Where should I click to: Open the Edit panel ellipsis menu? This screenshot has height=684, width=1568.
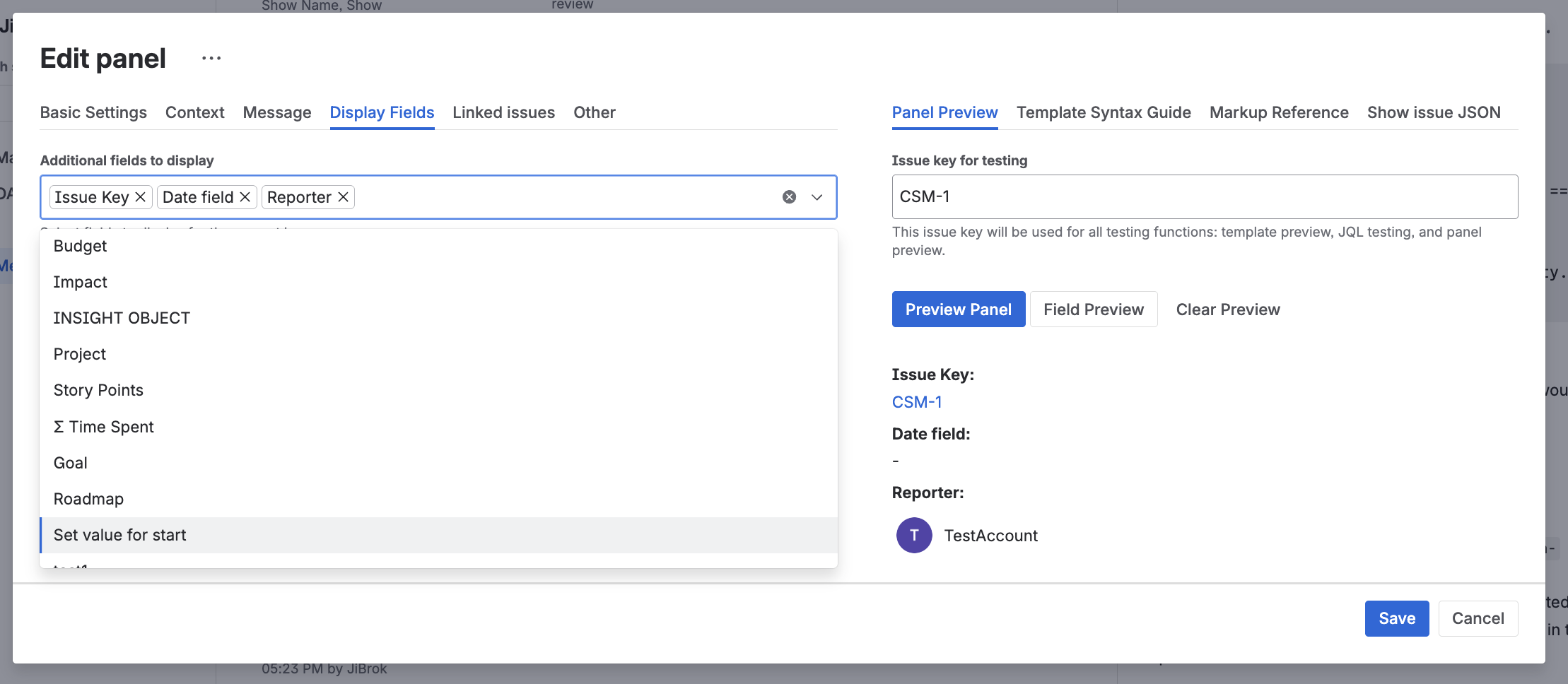click(210, 57)
